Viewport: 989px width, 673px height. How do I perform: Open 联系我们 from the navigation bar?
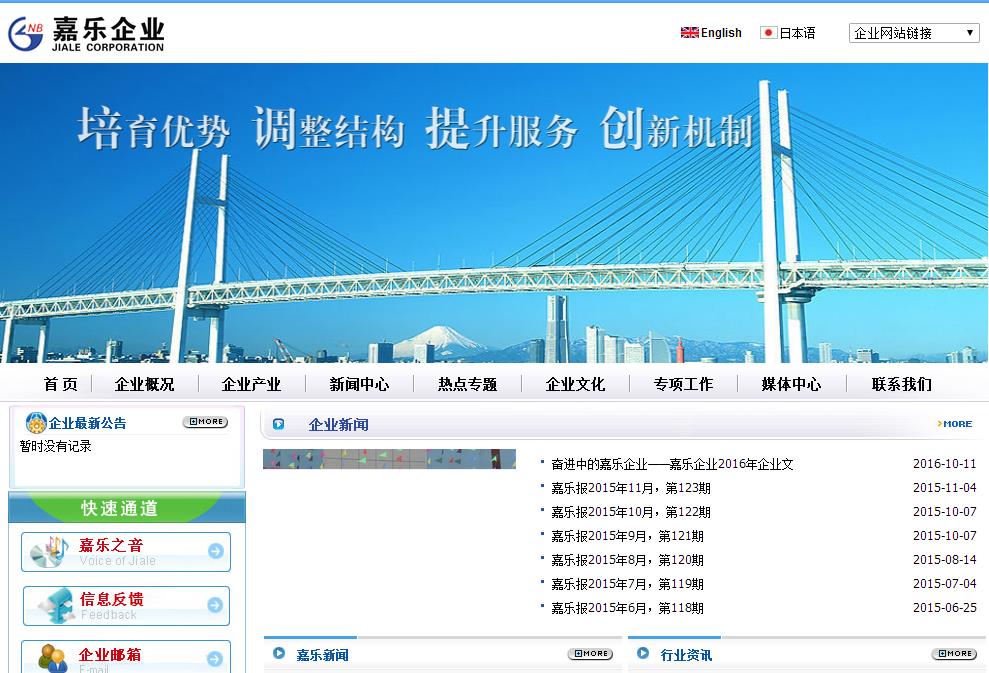(901, 384)
